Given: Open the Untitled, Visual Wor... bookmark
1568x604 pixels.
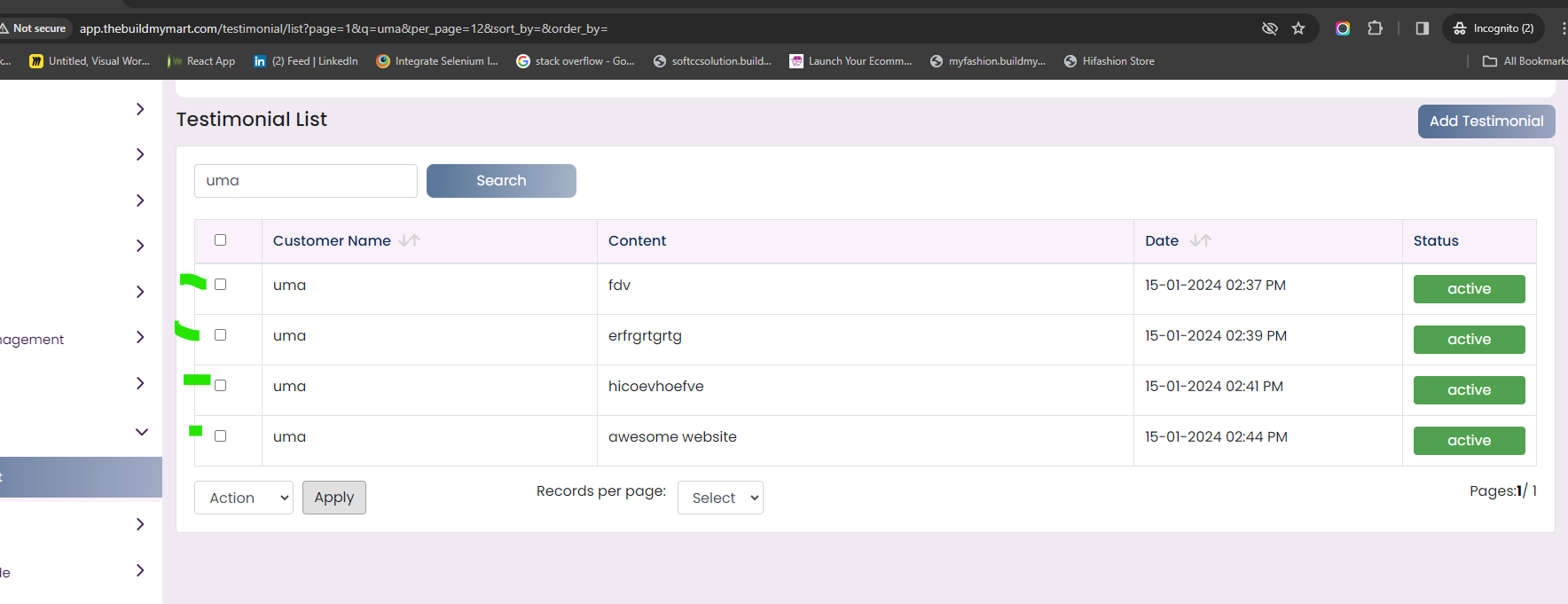Looking at the screenshot, I should pyautogui.click(x=90, y=61).
